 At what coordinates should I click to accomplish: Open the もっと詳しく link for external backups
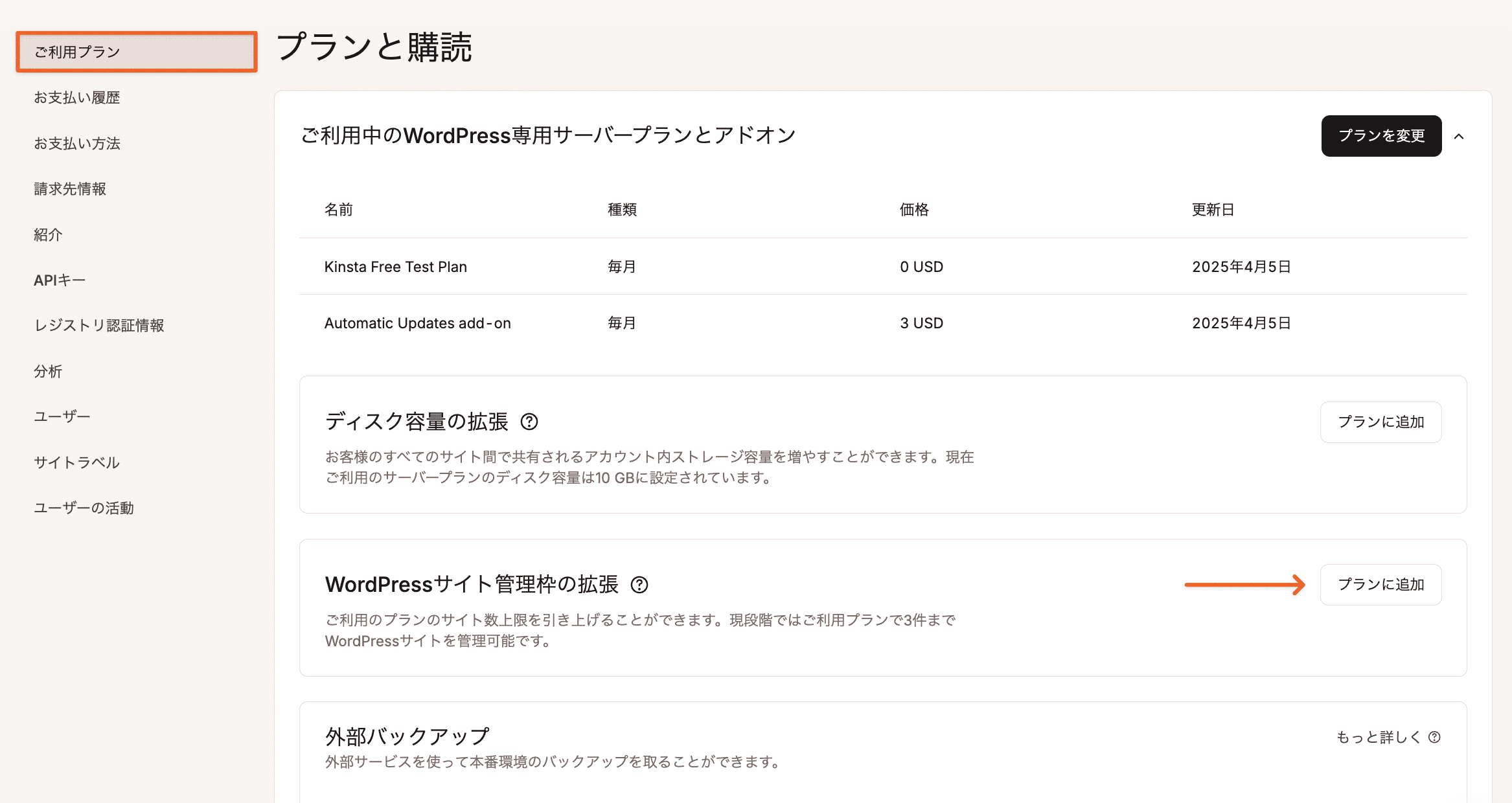[1379, 737]
